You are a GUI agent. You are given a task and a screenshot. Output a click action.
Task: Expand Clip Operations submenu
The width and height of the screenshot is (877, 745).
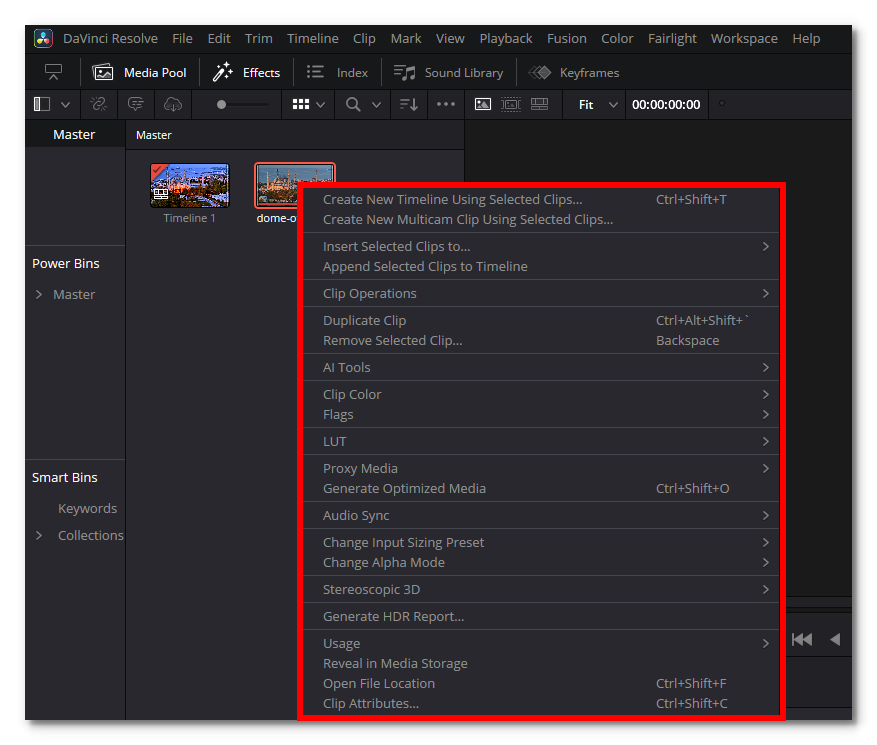(x=541, y=294)
